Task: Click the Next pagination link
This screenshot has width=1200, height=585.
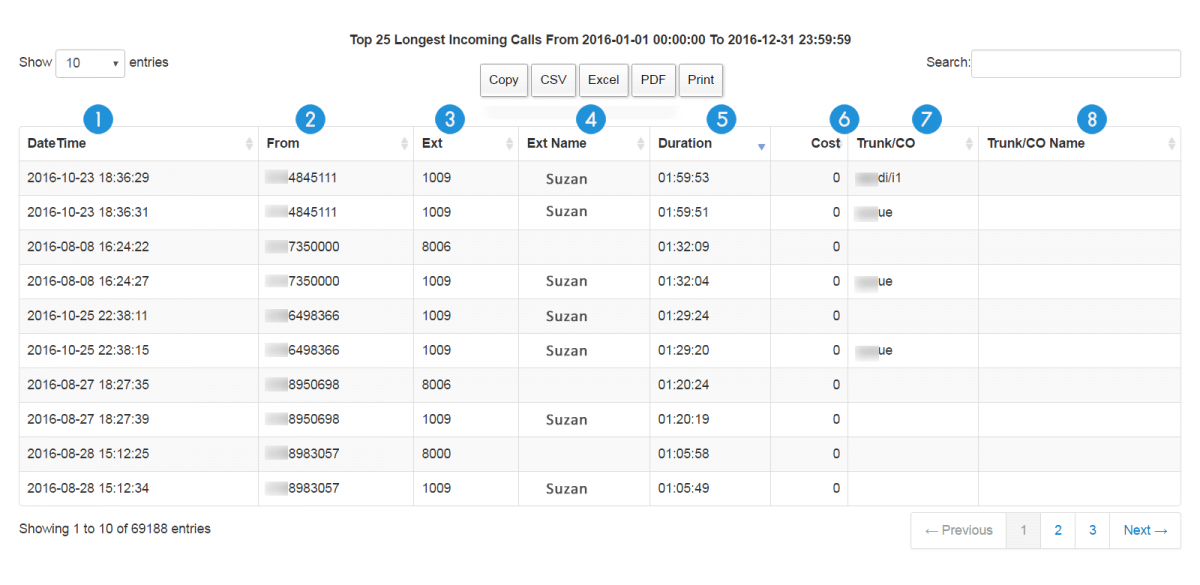Action: (x=1144, y=530)
